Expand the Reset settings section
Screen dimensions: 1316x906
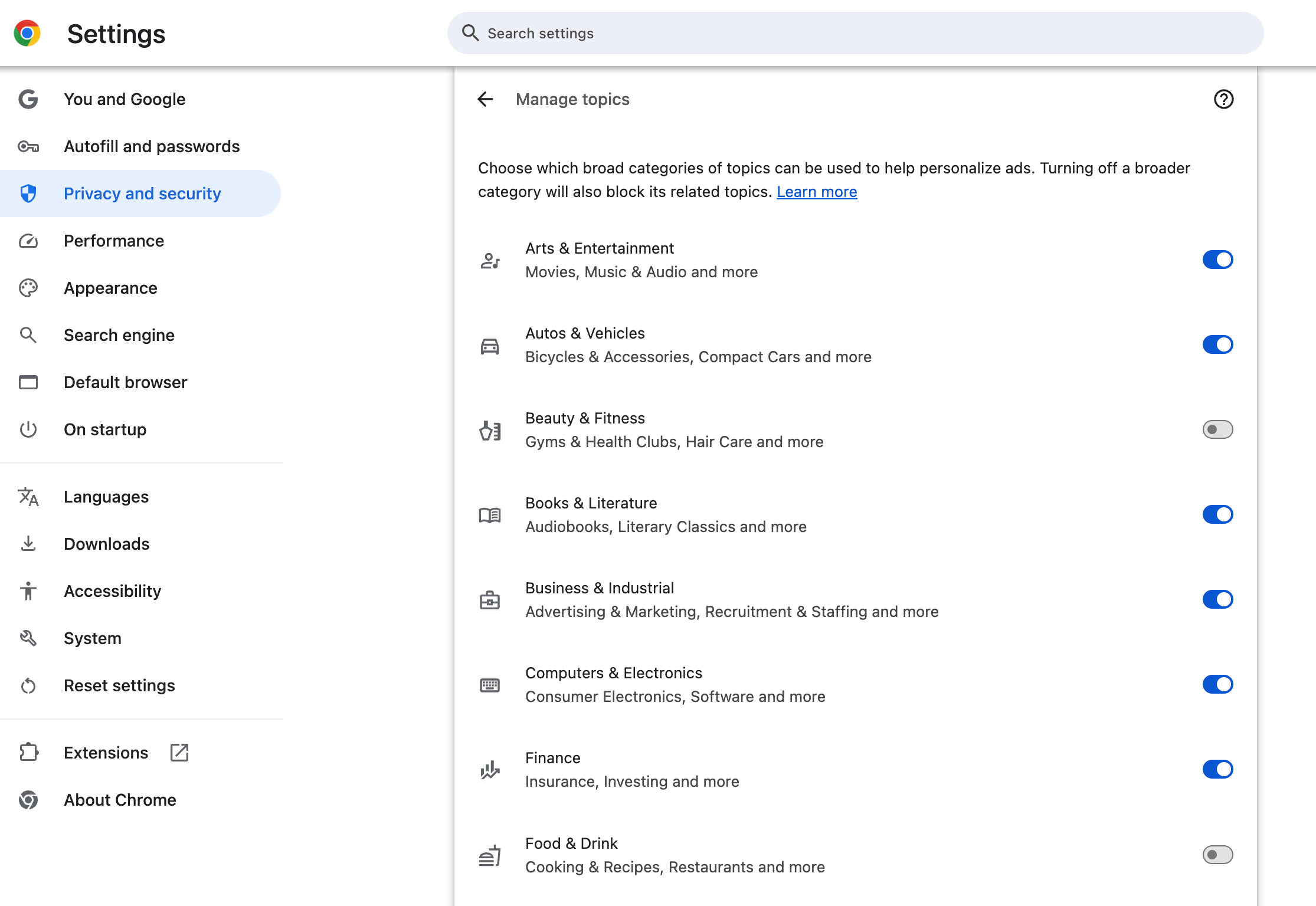[x=120, y=685]
